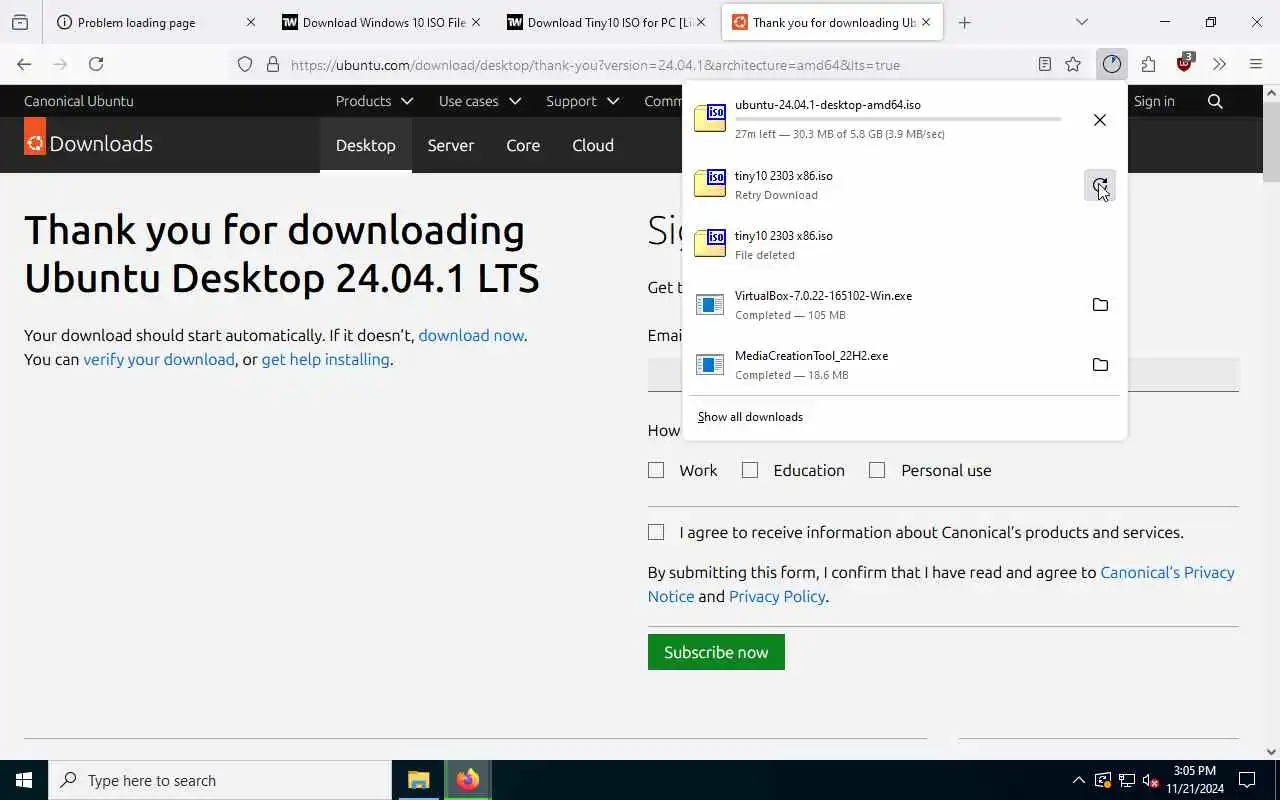Screen dimensions: 1280x800
Task: Open the site search magnifier
Action: tap(1215, 101)
